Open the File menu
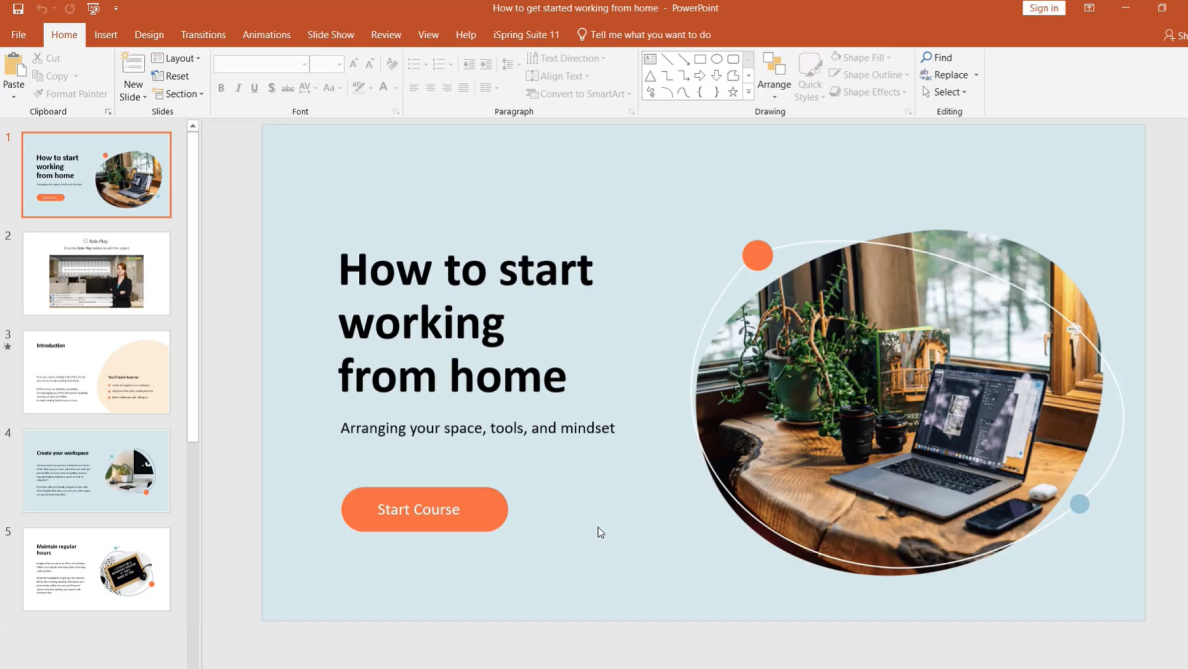Viewport: 1188px width, 669px height. coord(18,35)
